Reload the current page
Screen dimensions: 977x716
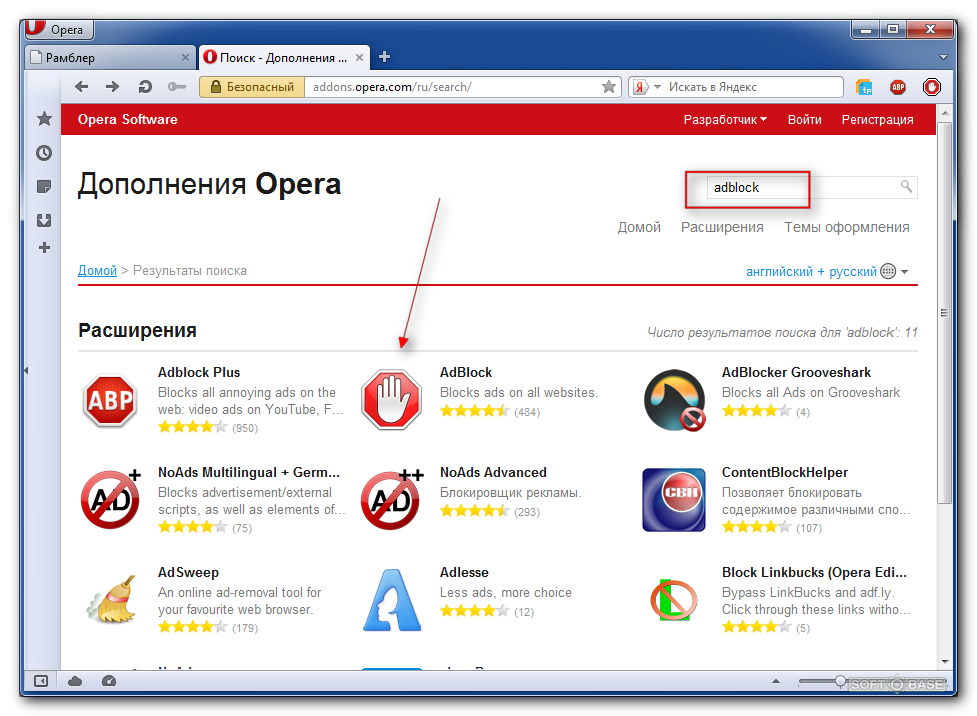[x=145, y=87]
